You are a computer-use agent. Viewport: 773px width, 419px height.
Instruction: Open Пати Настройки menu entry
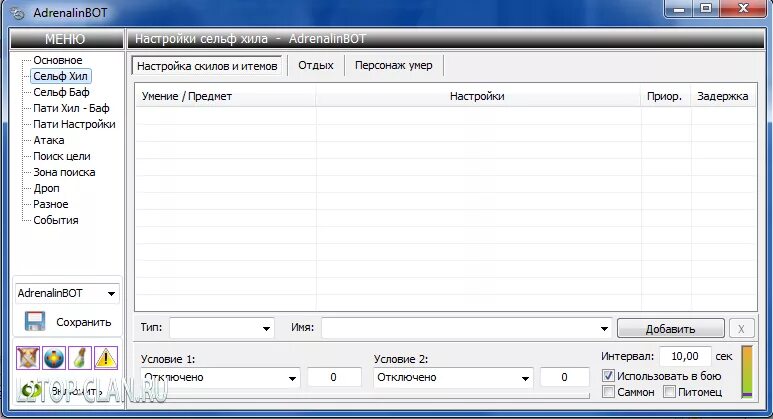click(74, 124)
